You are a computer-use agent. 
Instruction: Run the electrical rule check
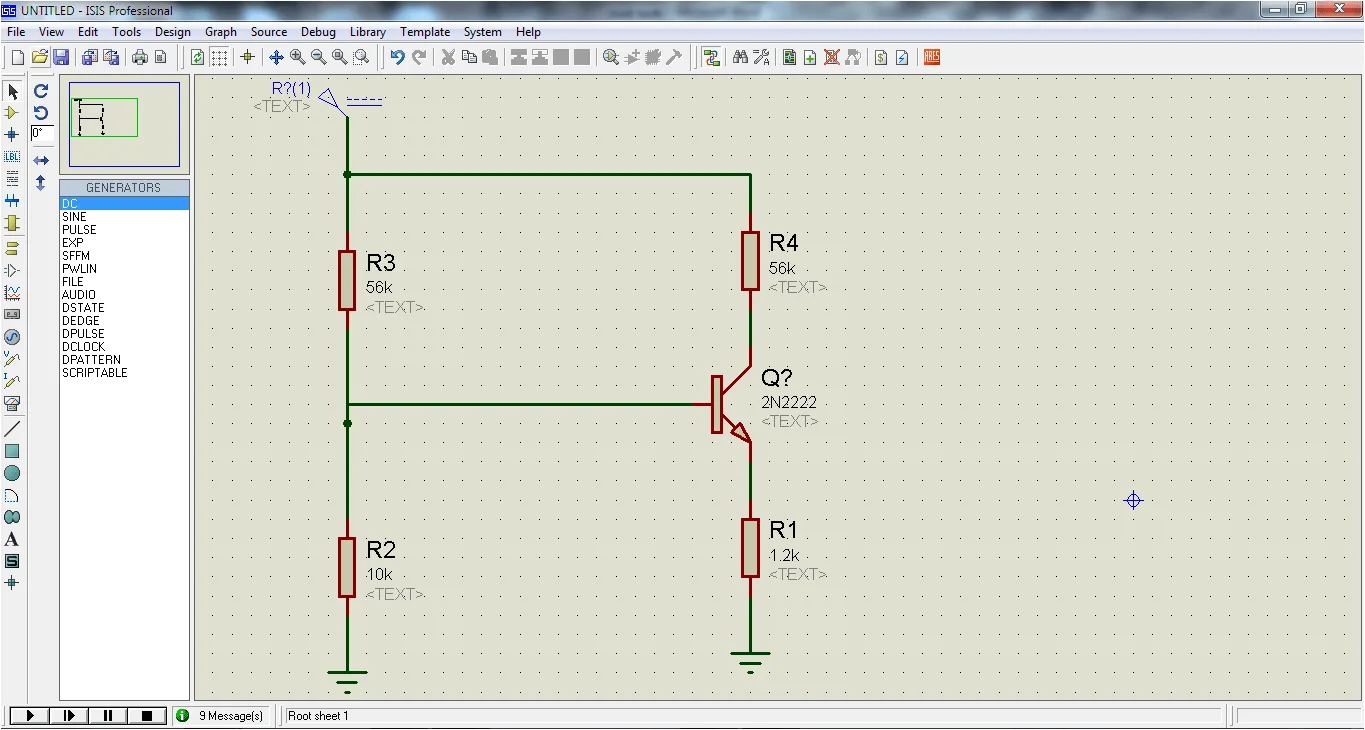click(902, 58)
